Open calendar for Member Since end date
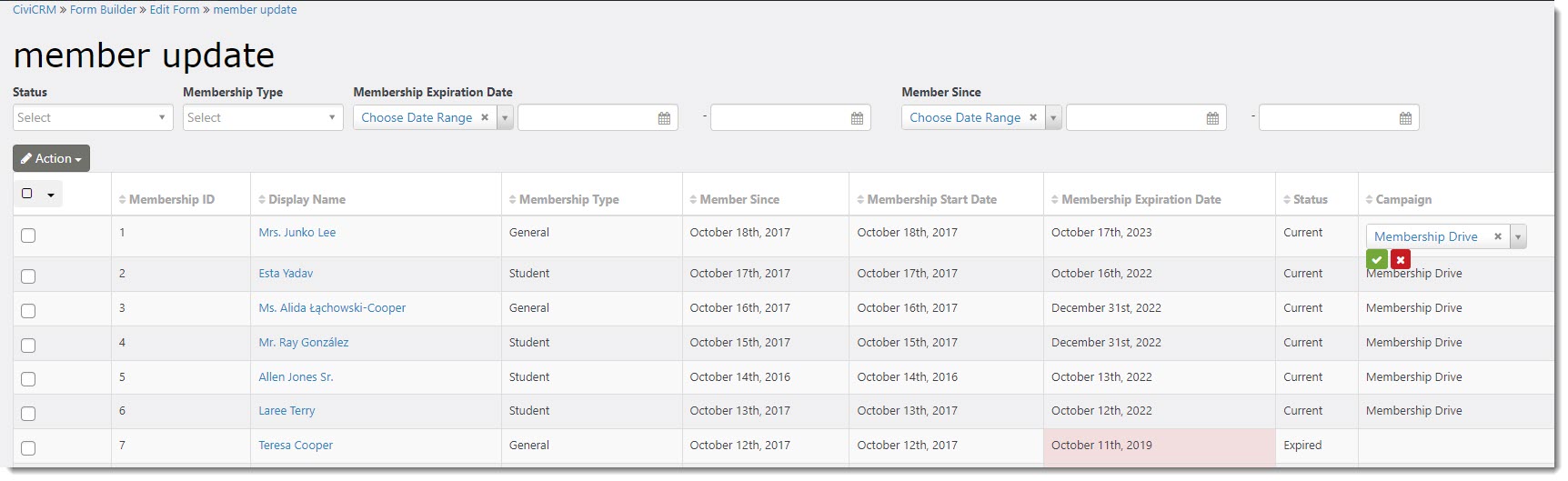 click(1405, 118)
